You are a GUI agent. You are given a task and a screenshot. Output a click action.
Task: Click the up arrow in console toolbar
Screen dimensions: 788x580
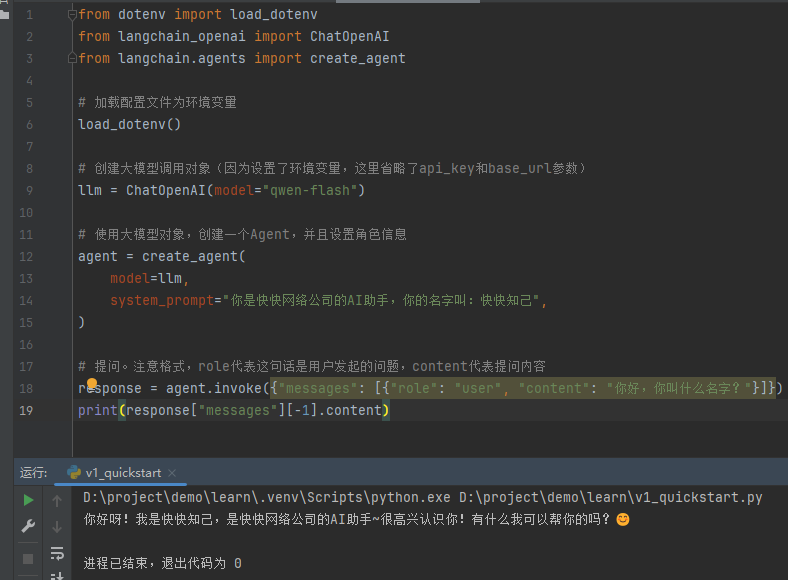57,500
